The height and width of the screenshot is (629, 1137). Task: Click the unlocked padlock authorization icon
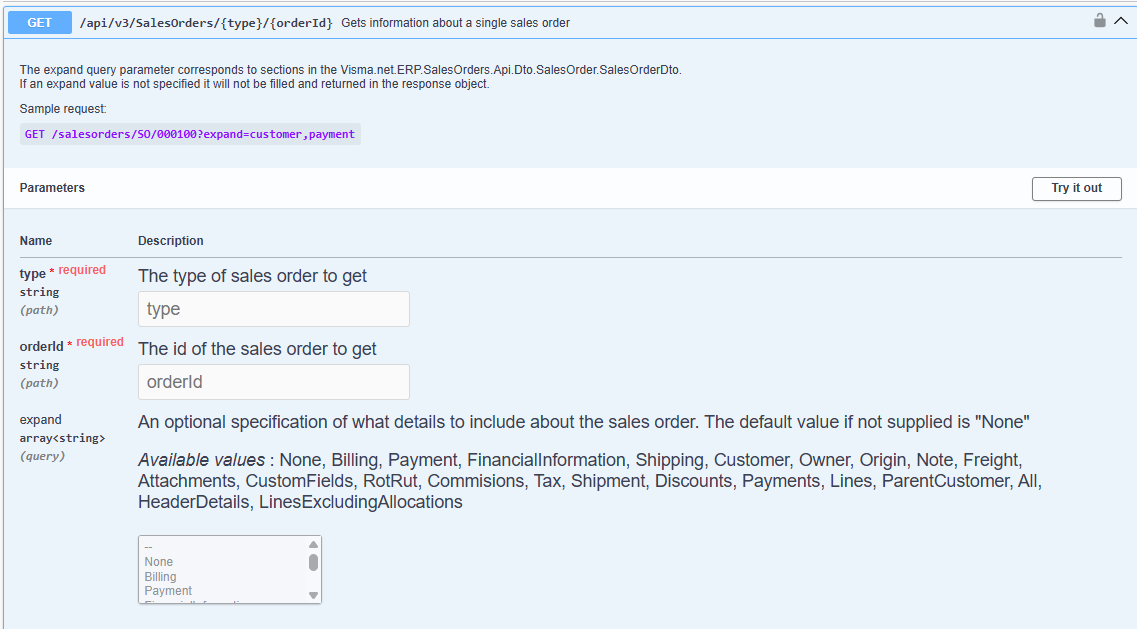(1100, 21)
